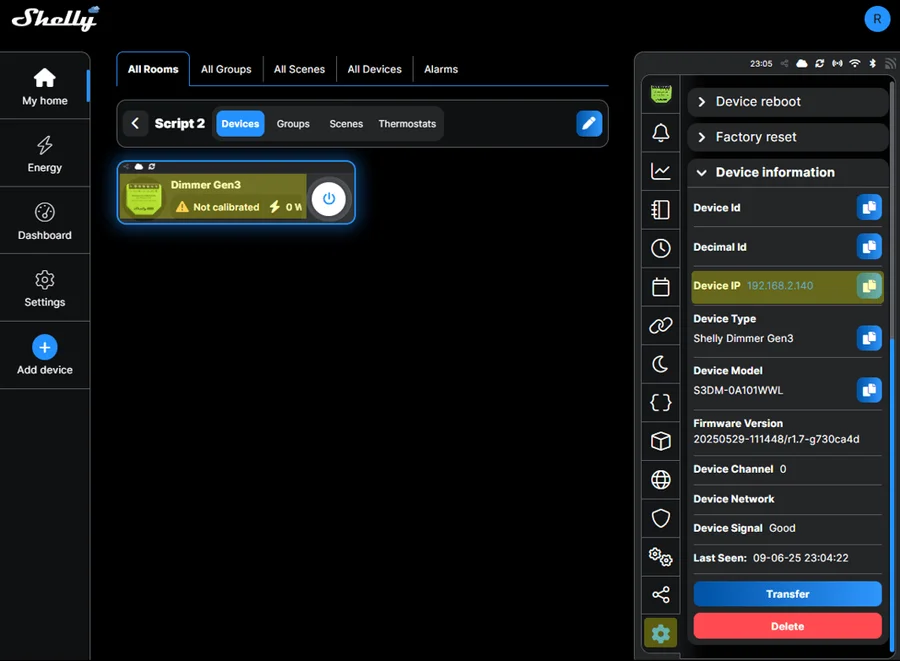Click the Add device plus button
The width and height of the screenshot is (900, 661).
point(45,347)
